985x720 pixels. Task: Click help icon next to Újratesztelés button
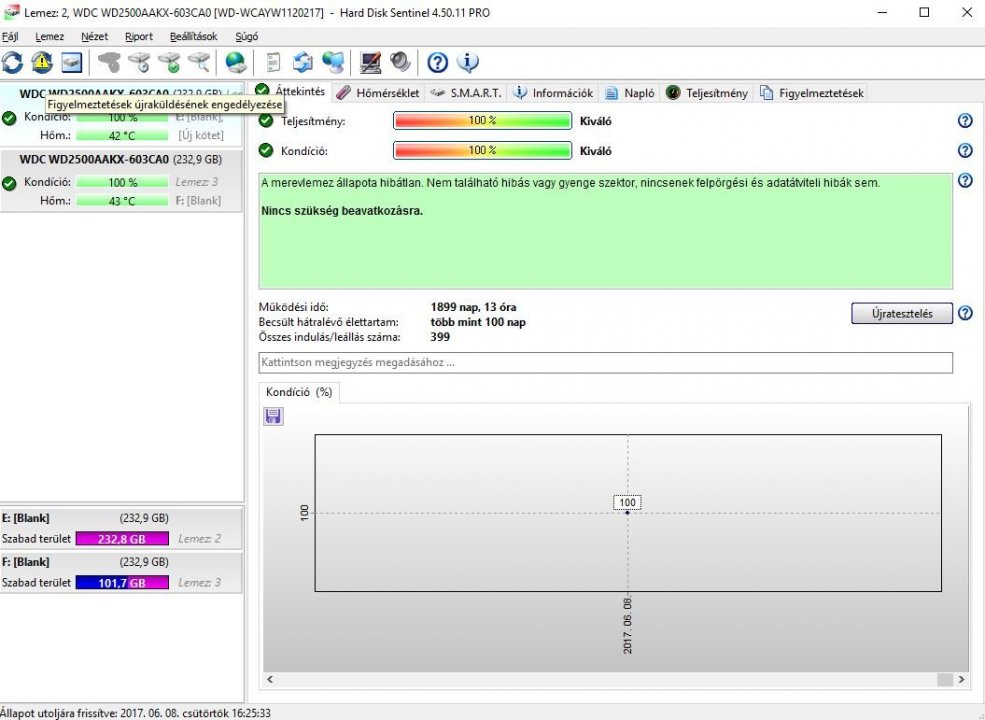tap(965, 313)
